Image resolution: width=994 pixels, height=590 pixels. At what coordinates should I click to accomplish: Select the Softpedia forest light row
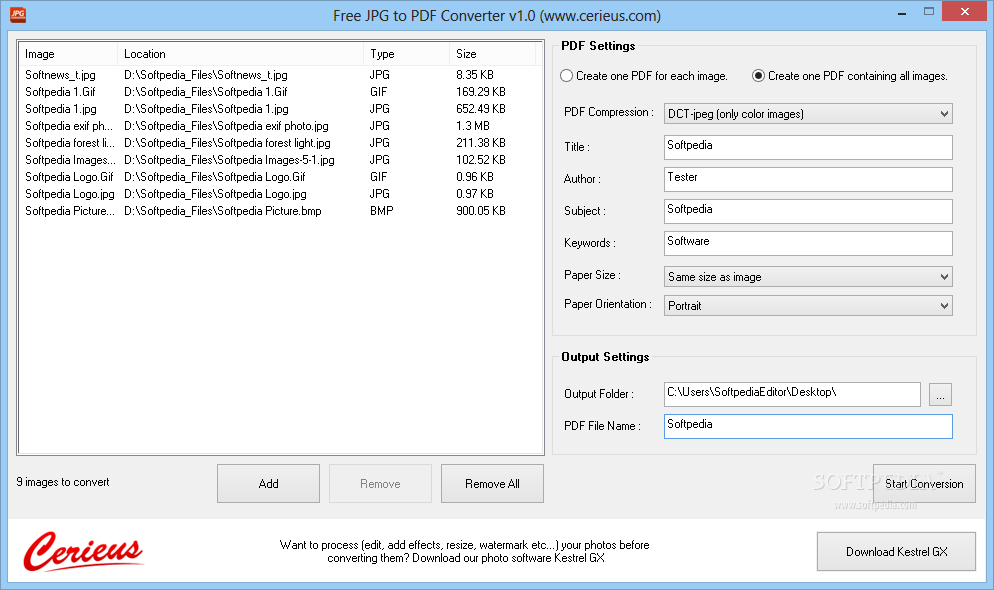(279, 143)
